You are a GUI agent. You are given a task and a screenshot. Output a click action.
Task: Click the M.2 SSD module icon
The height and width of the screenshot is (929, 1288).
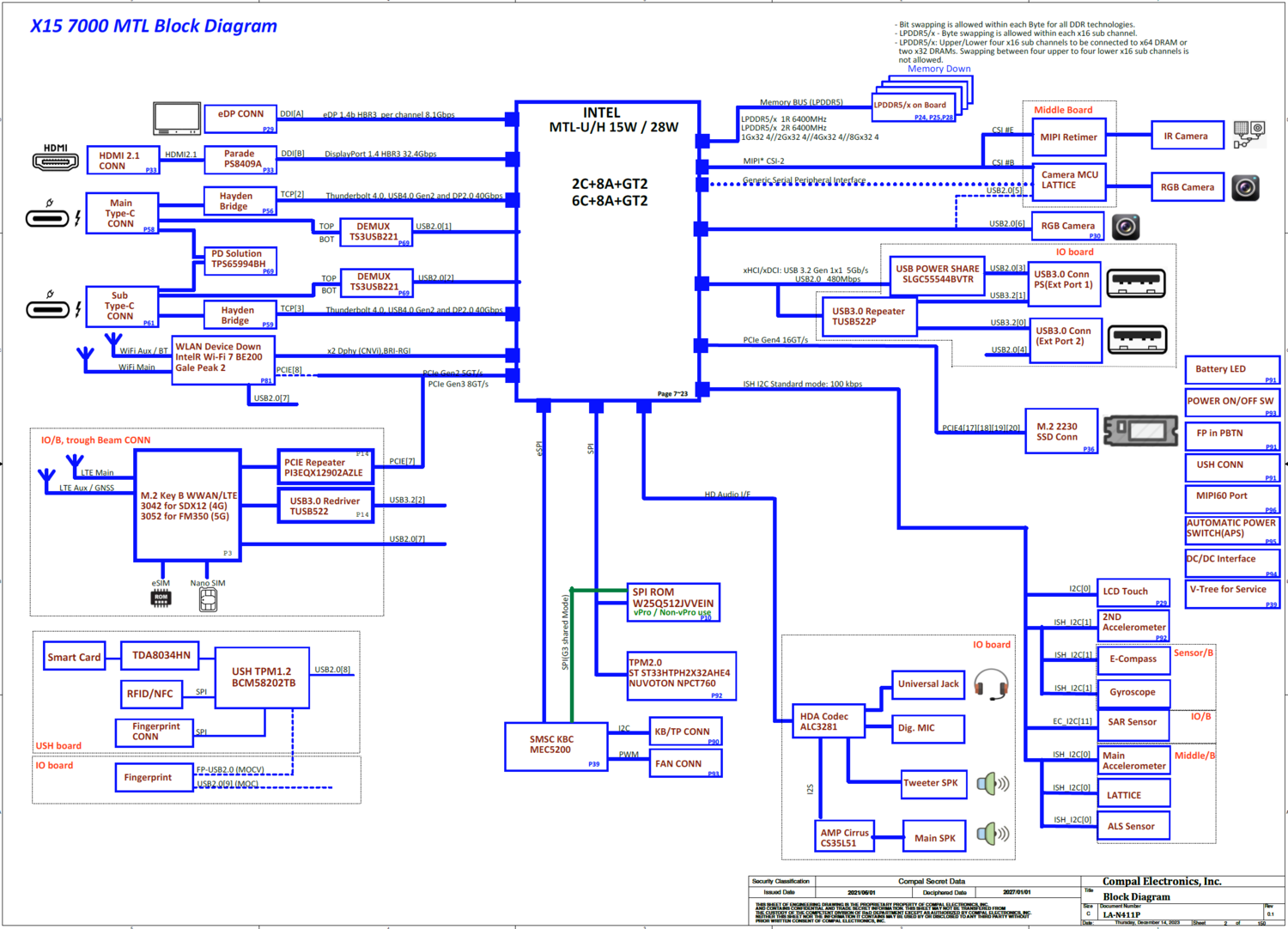click(x=1140, y=430)
